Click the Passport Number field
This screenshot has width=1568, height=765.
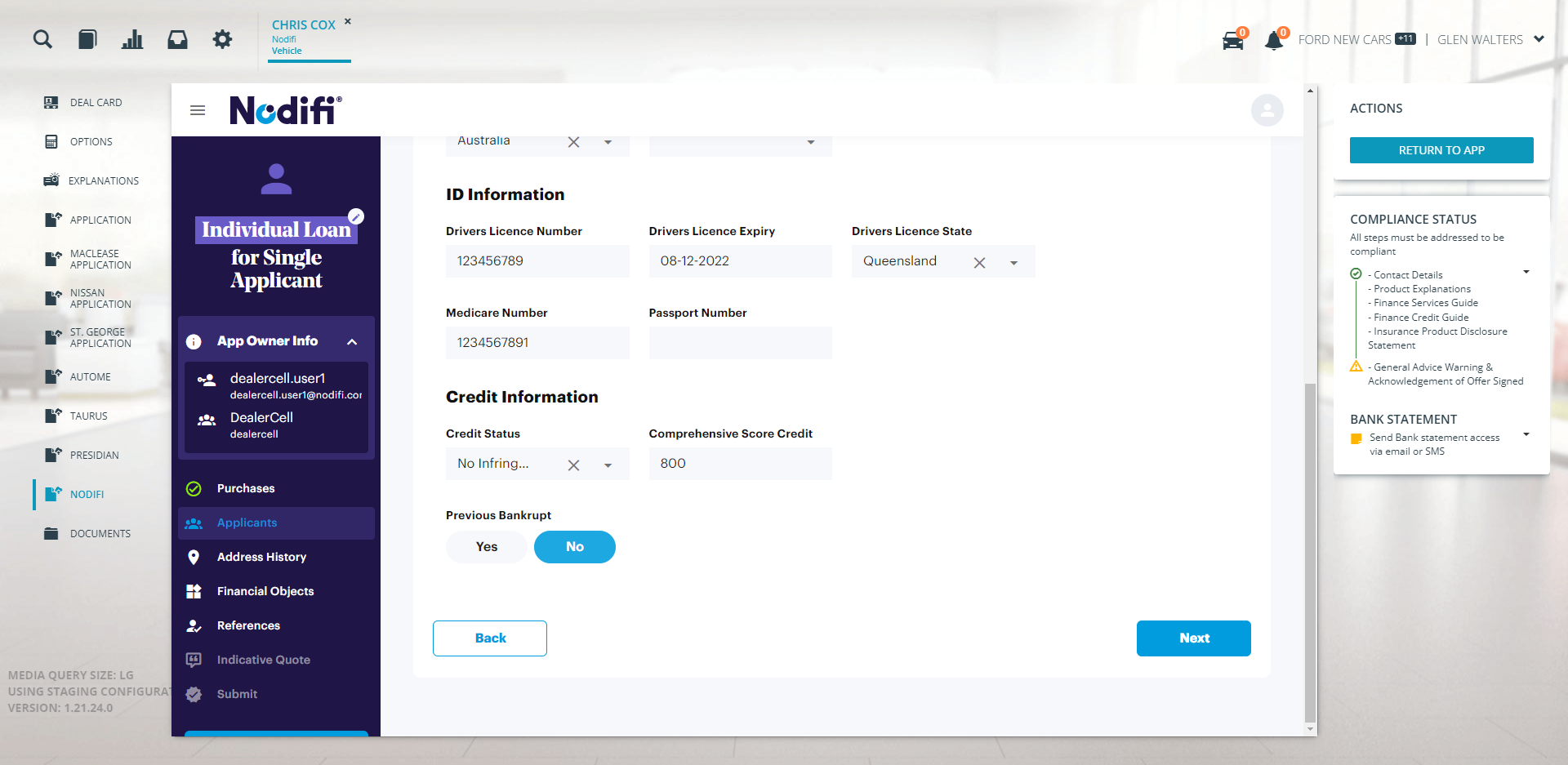(740, 343)
